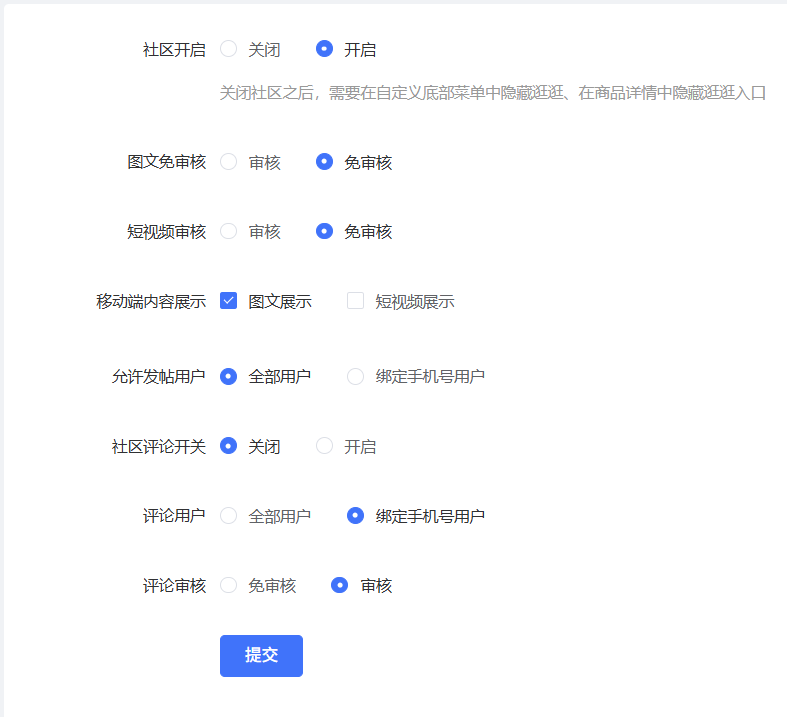Screen dimensions: 787x717
Task: Set 短视频审核 to 免审核
Action: (x=324, y=231)
